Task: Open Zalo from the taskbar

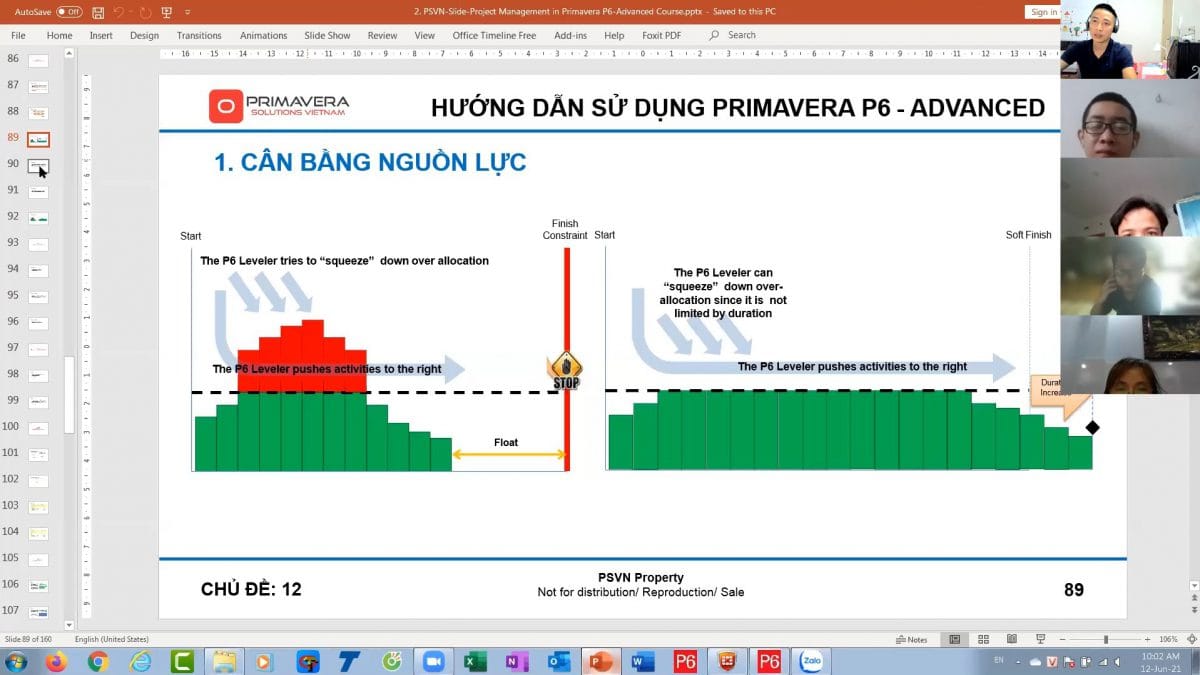Action: coord(811,661)
